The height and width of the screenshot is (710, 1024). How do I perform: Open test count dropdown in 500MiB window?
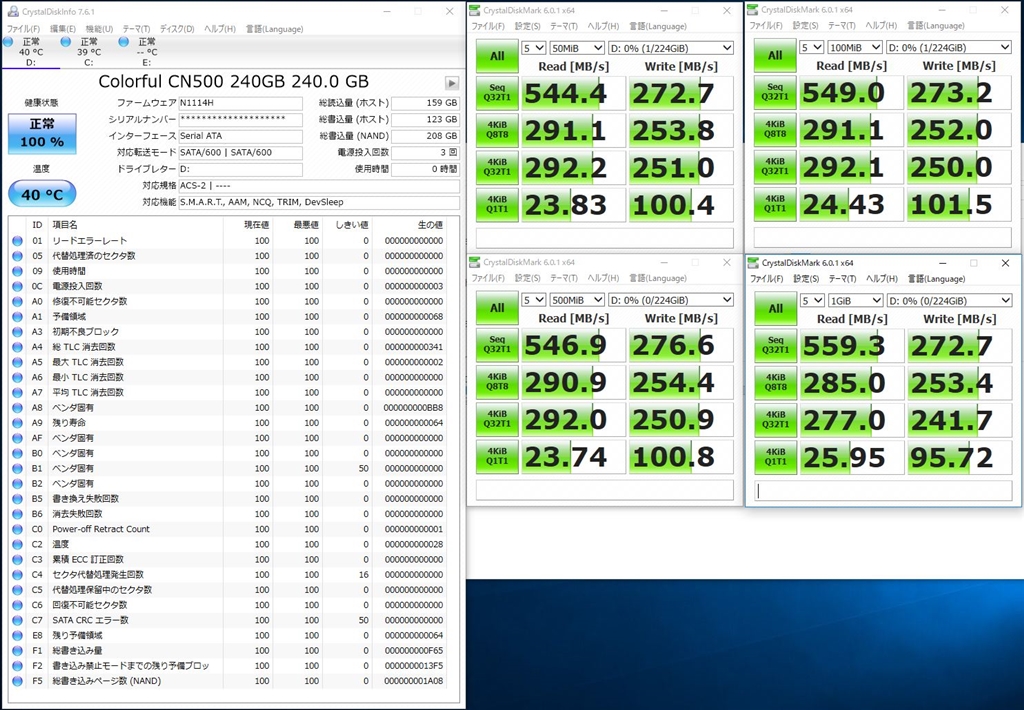[533, 300]
